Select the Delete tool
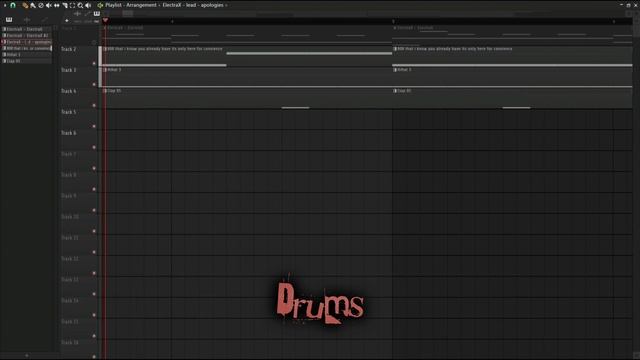The width and height of the screenshot is (640, 360). point(41,5)
